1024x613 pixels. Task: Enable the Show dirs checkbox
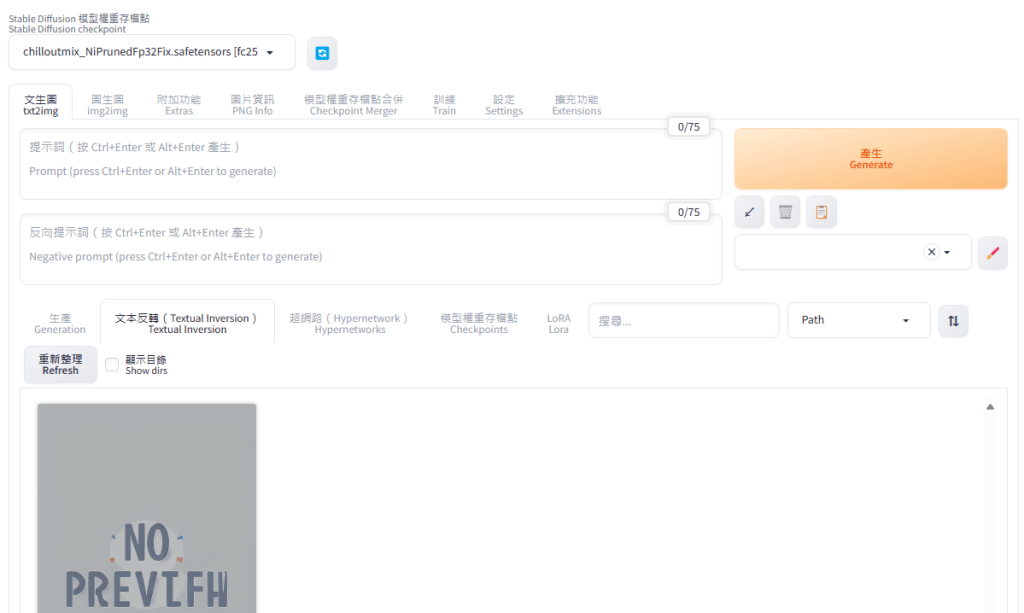pos(112,364)
